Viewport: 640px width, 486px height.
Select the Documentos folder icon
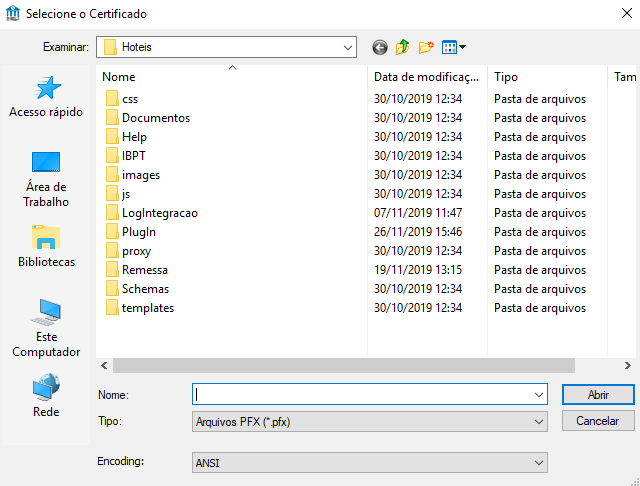tap(112, 118)
